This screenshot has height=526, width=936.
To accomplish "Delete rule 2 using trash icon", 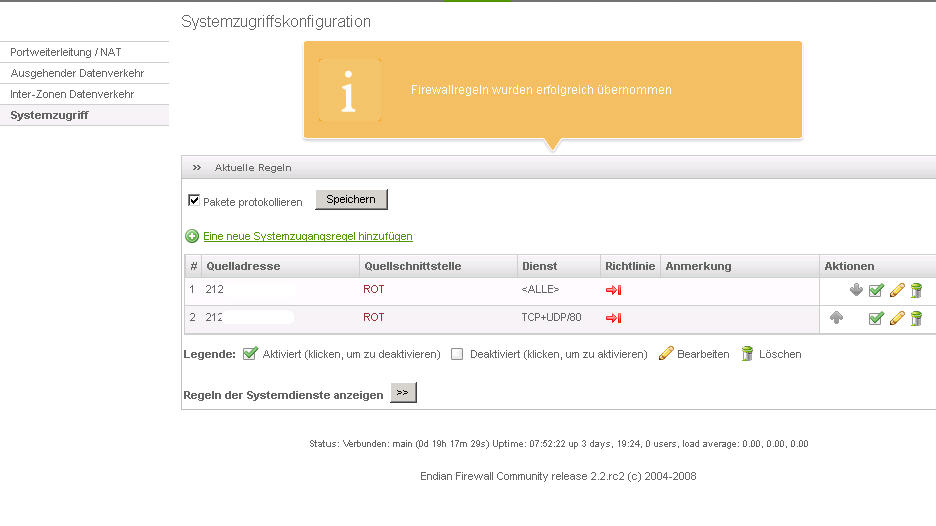I will pos(916,318).
